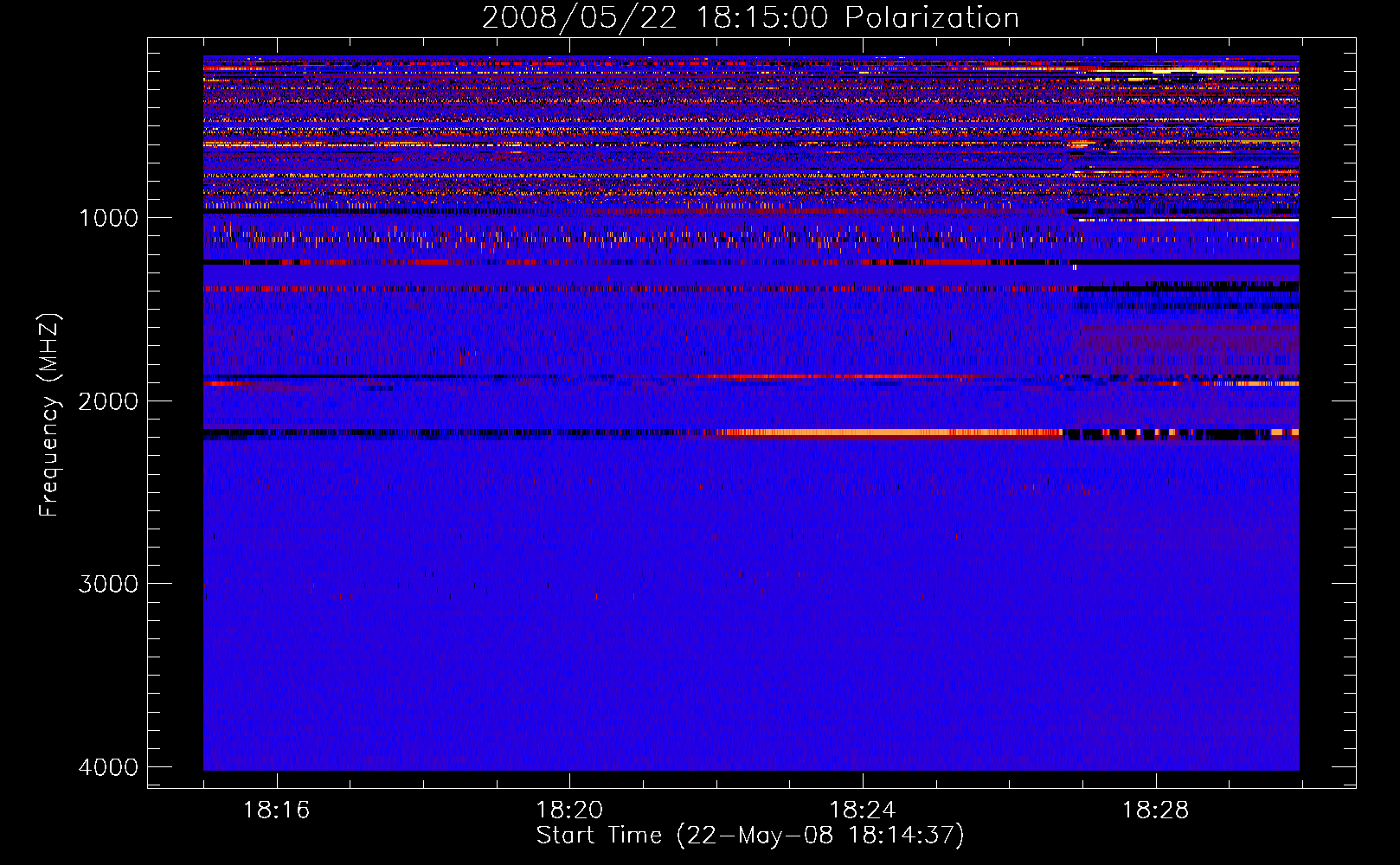Select the 'Frequency (MHZ)' axis label

pos(50,415)
